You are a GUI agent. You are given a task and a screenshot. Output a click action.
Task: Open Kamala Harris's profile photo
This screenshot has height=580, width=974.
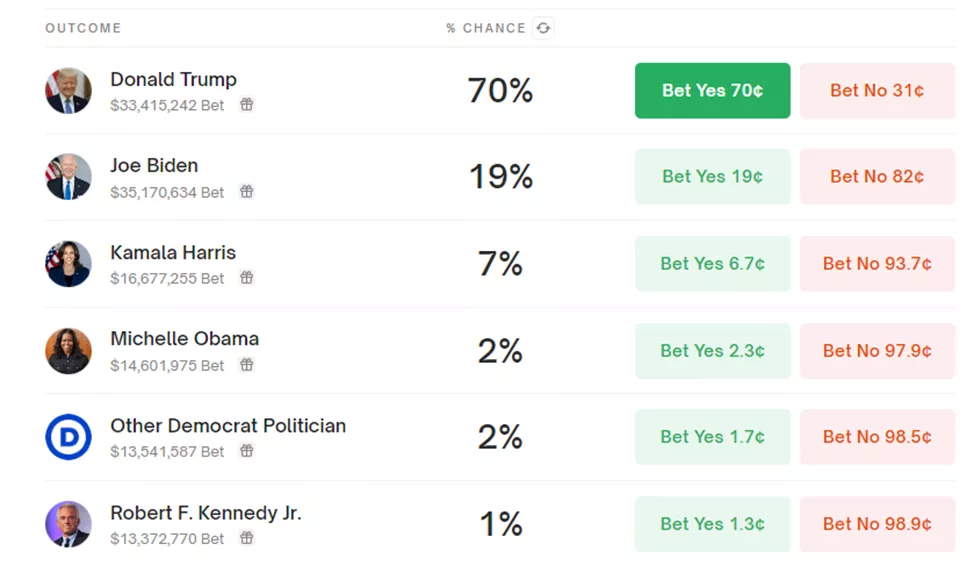(x=68, y=264)
